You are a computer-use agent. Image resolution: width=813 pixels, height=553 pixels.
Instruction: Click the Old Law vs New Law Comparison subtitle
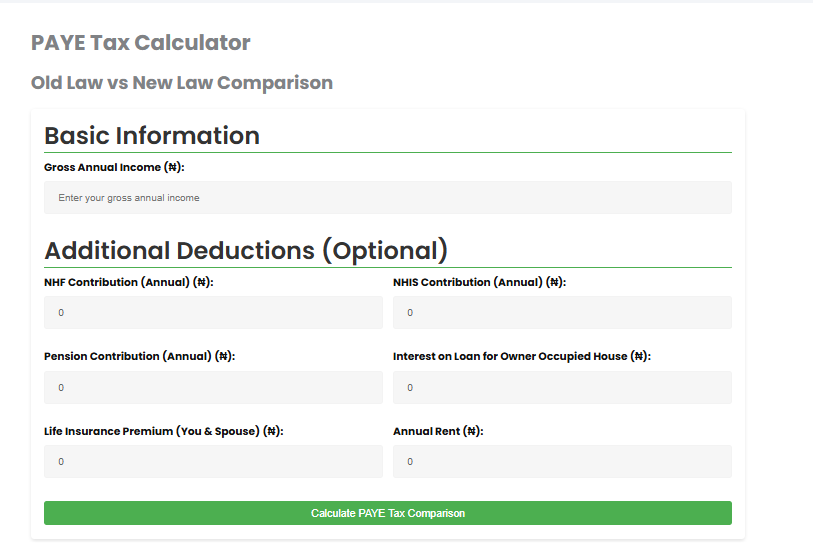(x=182, y=83)
